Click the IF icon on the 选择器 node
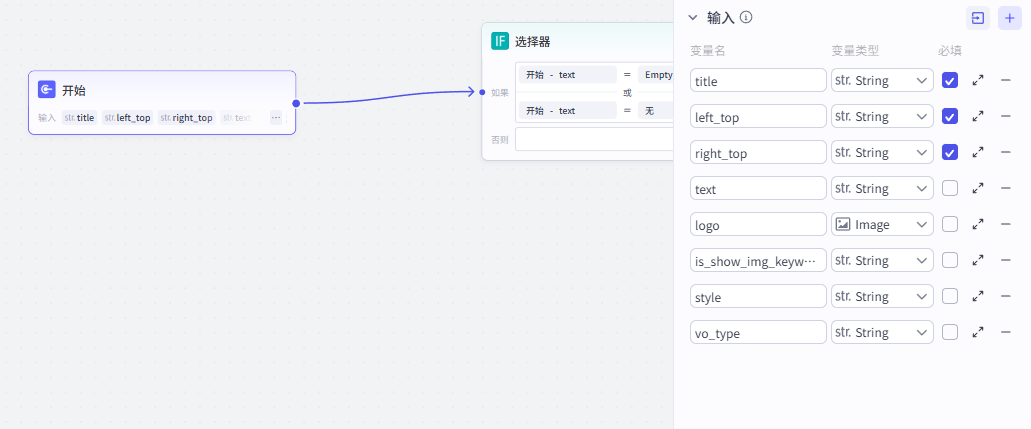This screenshot has width=1031, height=429. click(x=500, y=41)
